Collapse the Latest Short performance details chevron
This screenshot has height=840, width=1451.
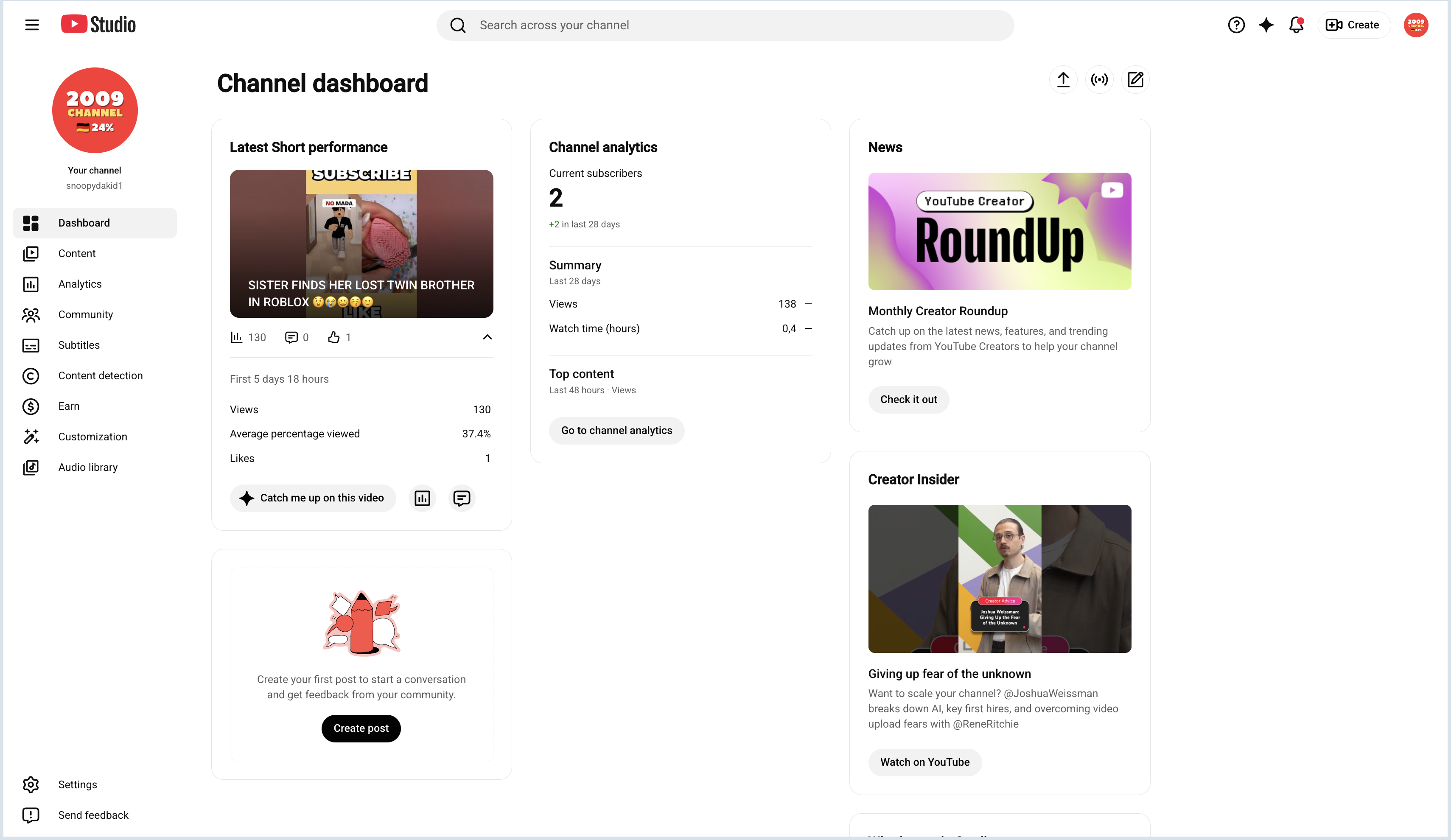pos(487,337)
